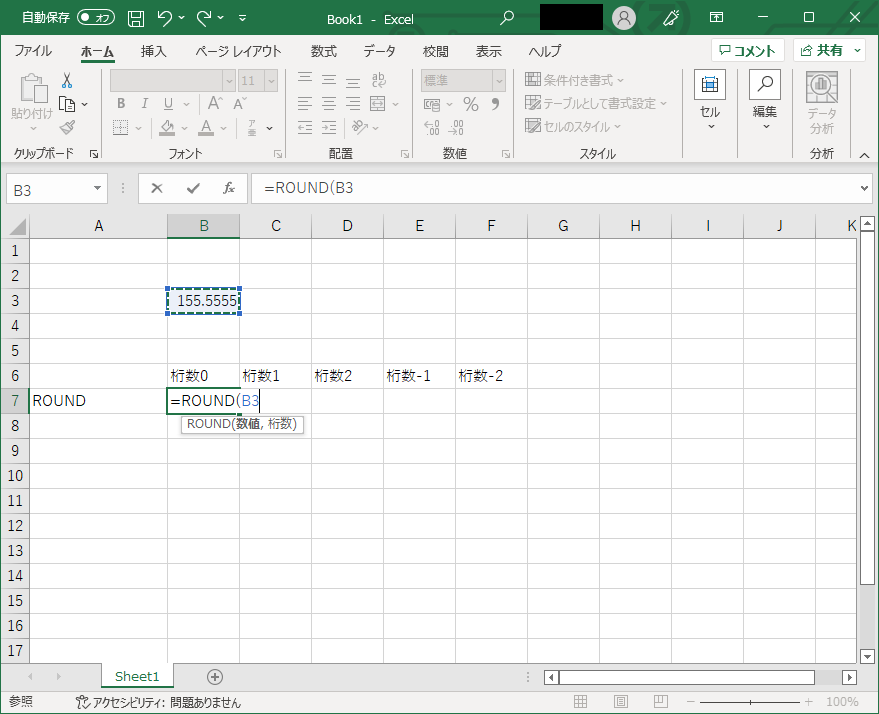879x714 pixels.
Task: Click the pen drawing mode icon
Action: click(670, 18)
